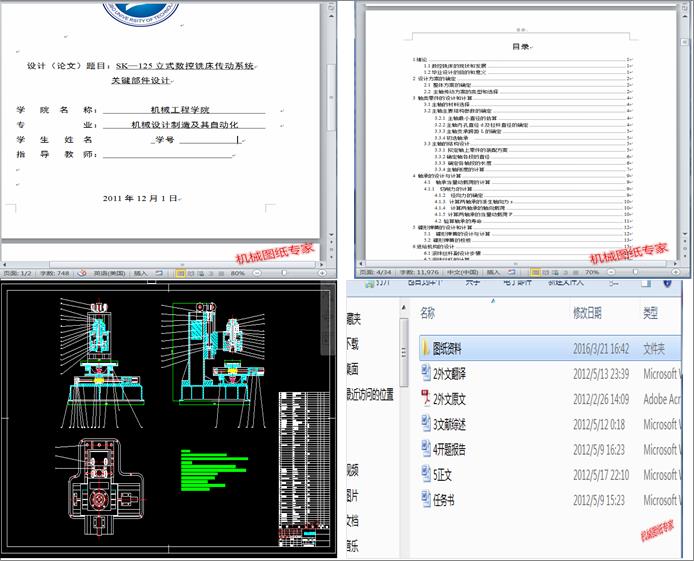Viewport: 694px width, 561px height.
Task: Select the file named 任务书
Action: (x=443, y=500)
